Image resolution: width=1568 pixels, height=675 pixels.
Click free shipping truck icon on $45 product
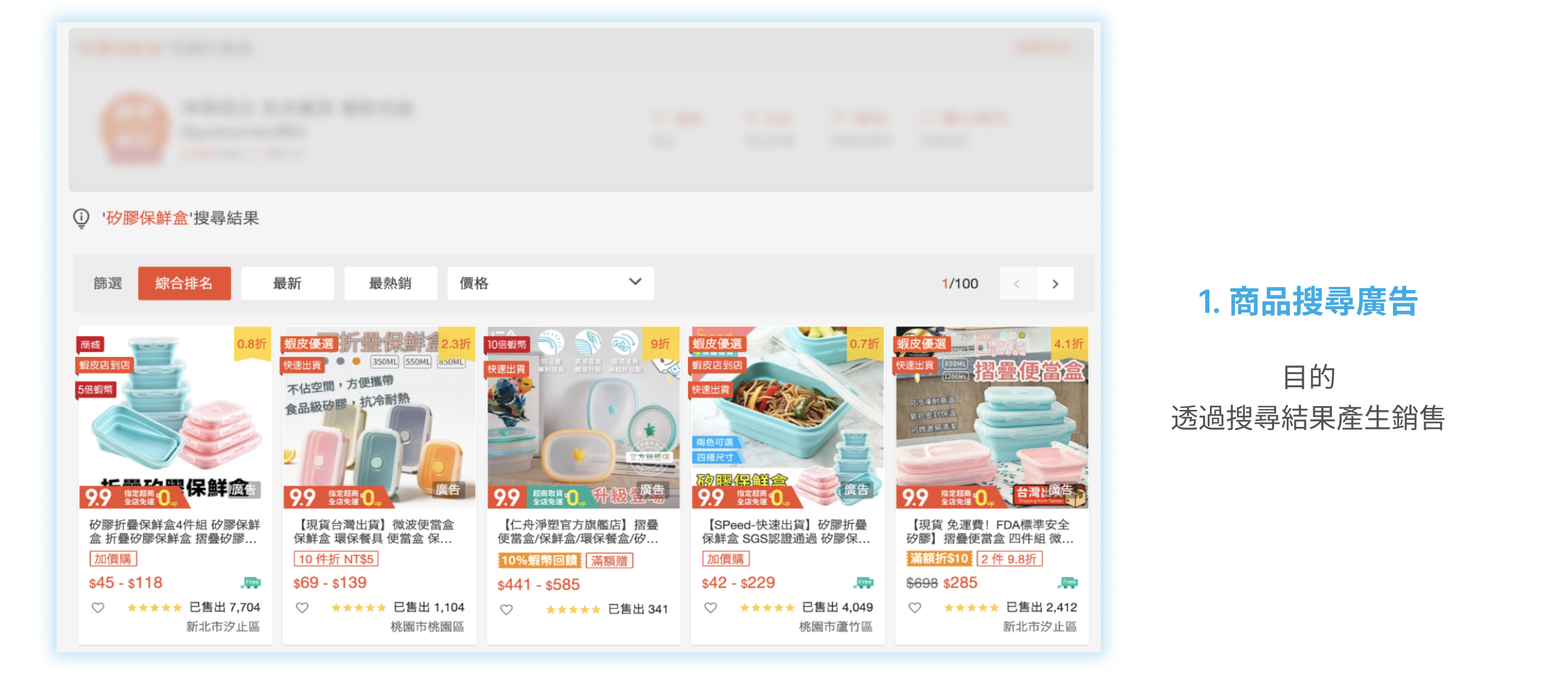pyautogui.click(x=251, y=583)
